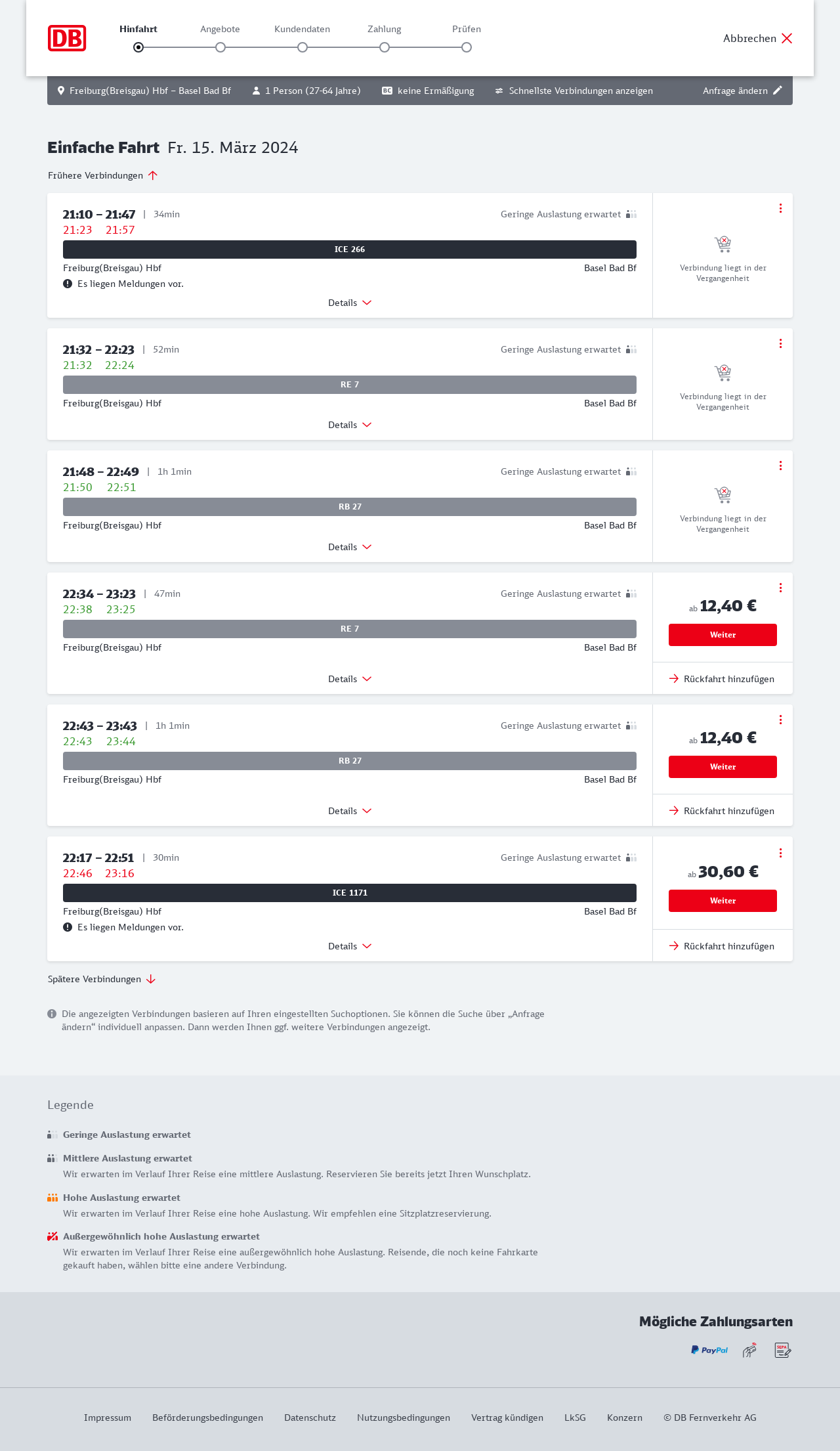Click the SEPA payment icon in footer
Screen dimensions: 840x1451
pyautogui.click(x=782, y=1350)
